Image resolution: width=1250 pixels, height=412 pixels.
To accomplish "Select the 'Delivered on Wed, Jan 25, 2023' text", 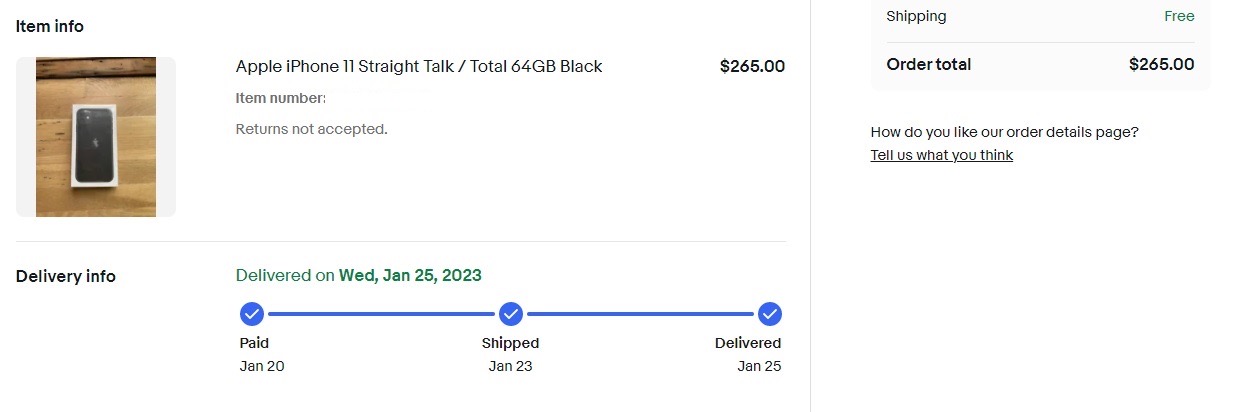I will (x=359, y=275).
